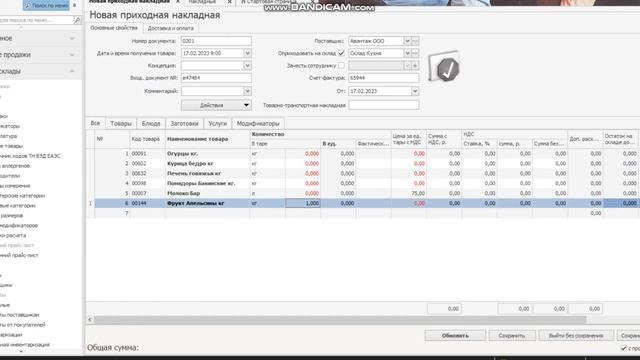This screenshot has height=360, width=640.
Task: Click the Товарно-транспортная накладная field
Action: (383, 105)
